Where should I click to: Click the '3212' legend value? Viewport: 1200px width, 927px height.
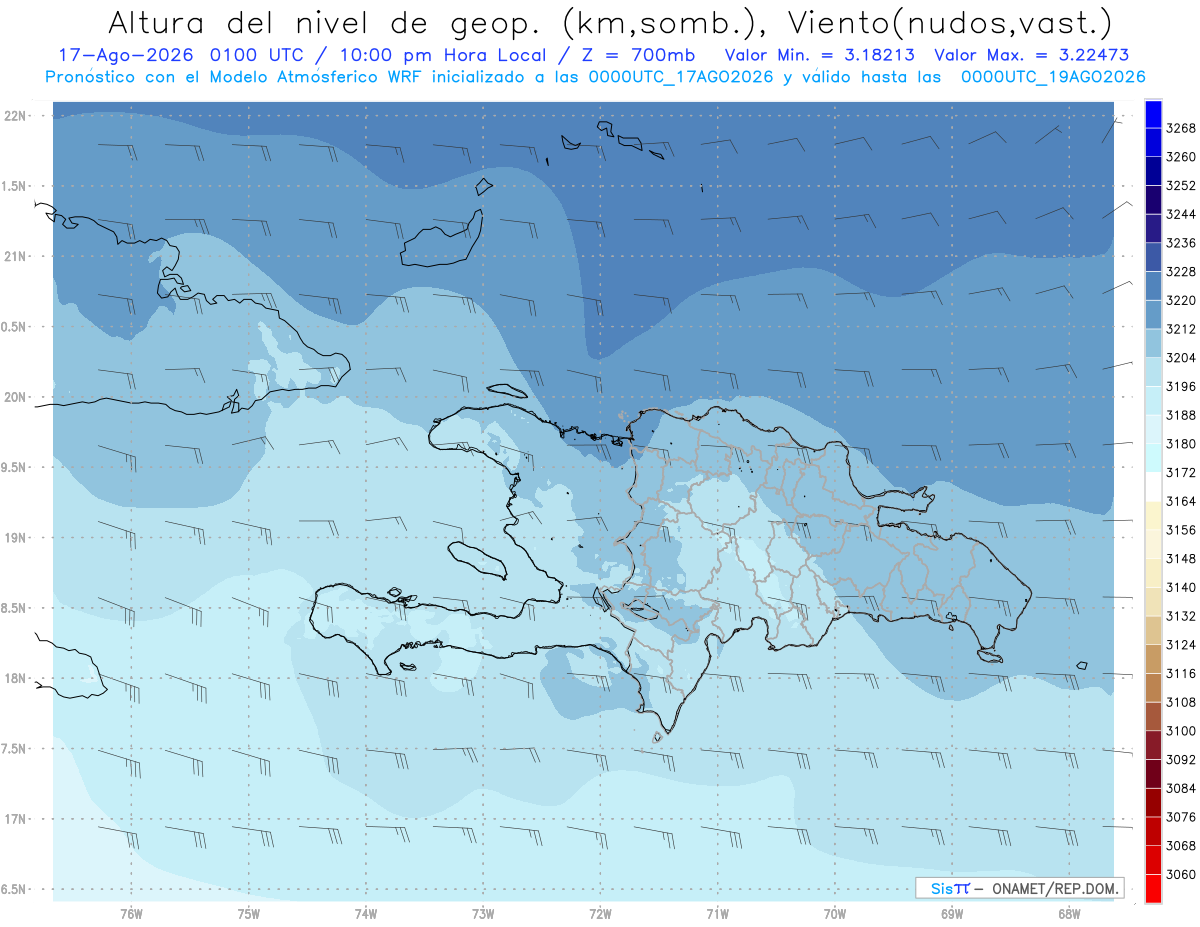(1181, 329)
